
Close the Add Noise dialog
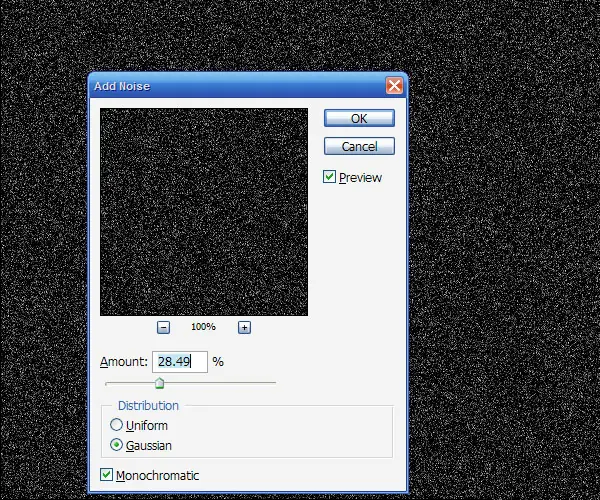coord(394,85)
